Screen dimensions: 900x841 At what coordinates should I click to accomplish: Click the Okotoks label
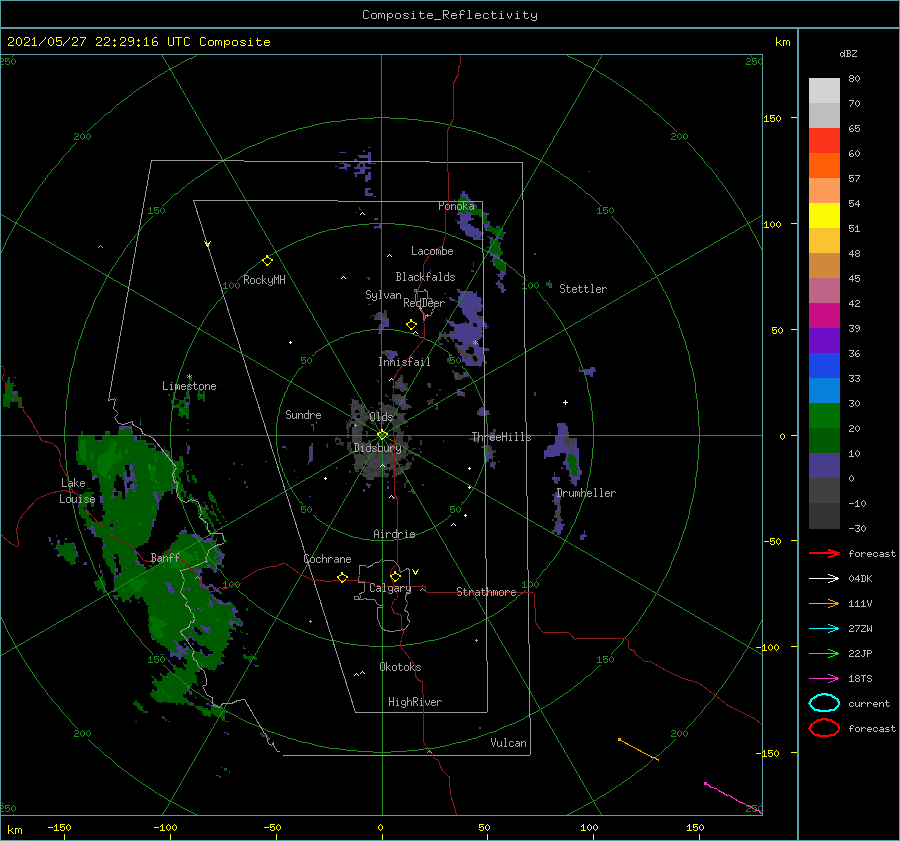(x=400, y=667)
